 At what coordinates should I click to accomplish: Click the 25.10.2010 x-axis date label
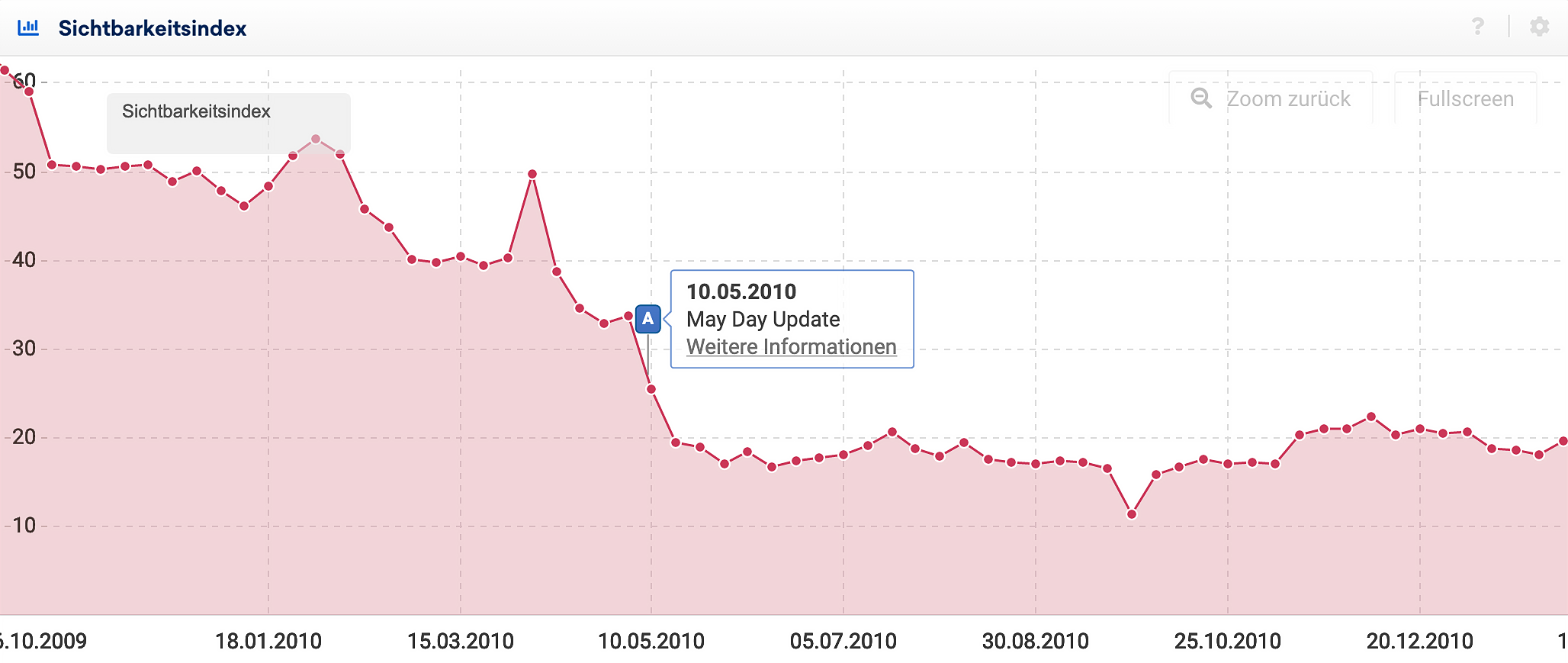click(x=1227, y=641)
